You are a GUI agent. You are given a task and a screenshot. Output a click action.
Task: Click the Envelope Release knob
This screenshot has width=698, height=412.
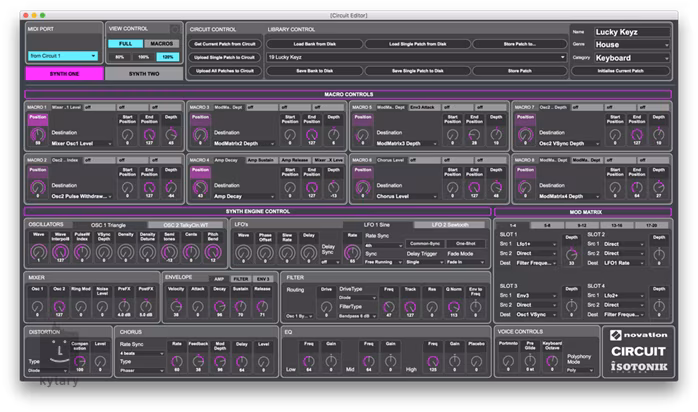[262, 306]
